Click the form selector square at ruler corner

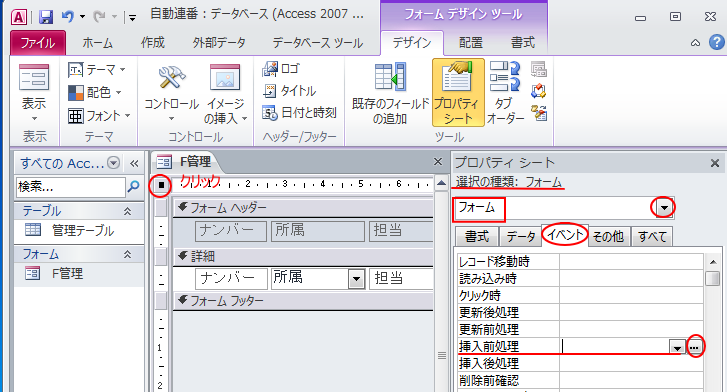[x=161, y=186]
